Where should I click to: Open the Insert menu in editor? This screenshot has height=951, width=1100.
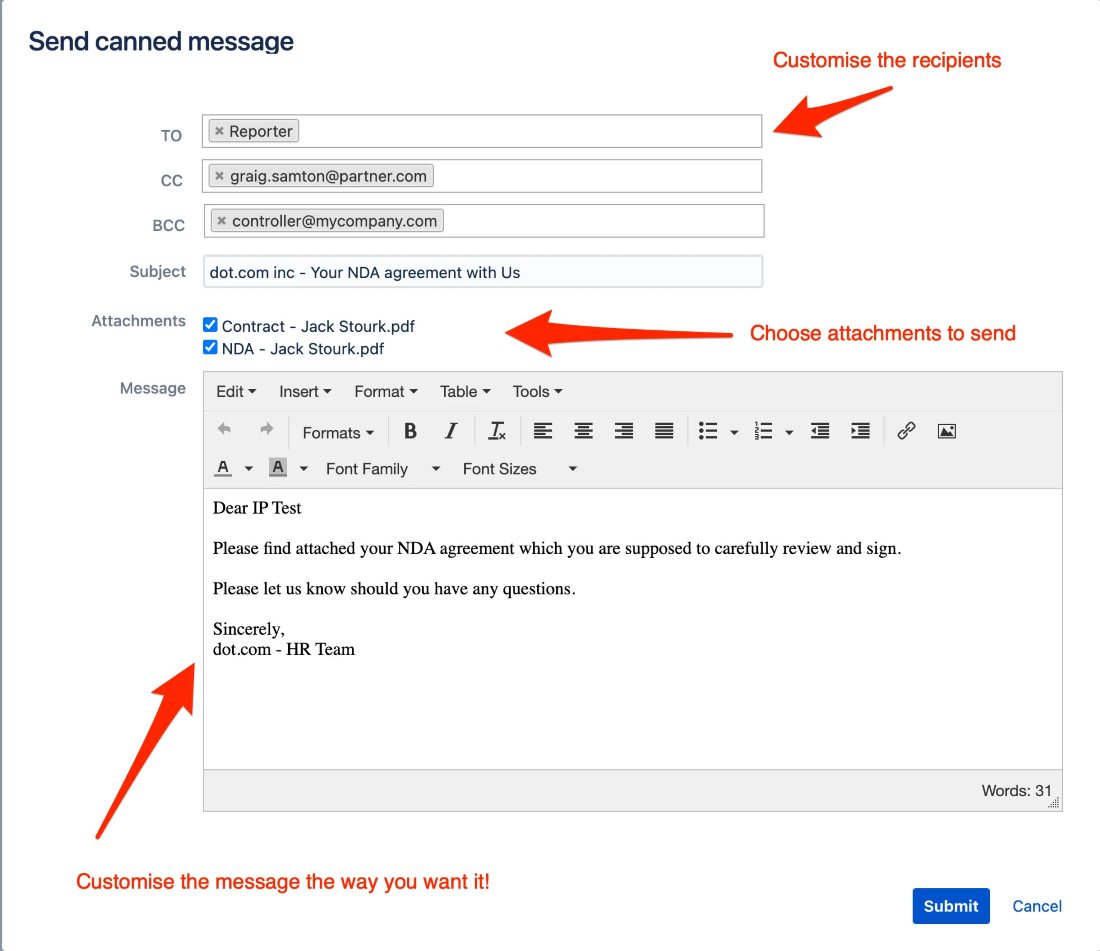[304, 391]
